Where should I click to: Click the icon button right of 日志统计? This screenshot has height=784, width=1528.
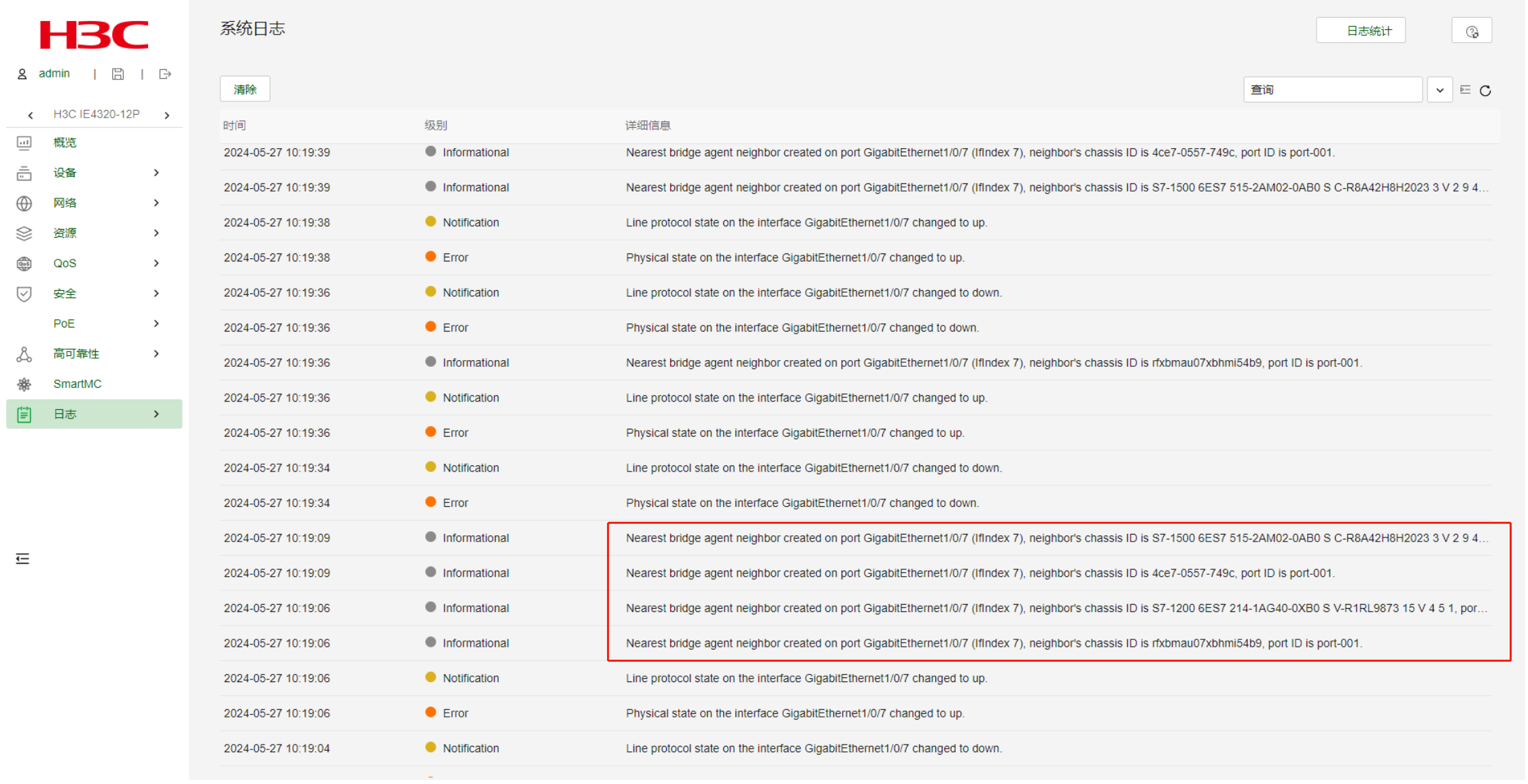[1472, 31]
